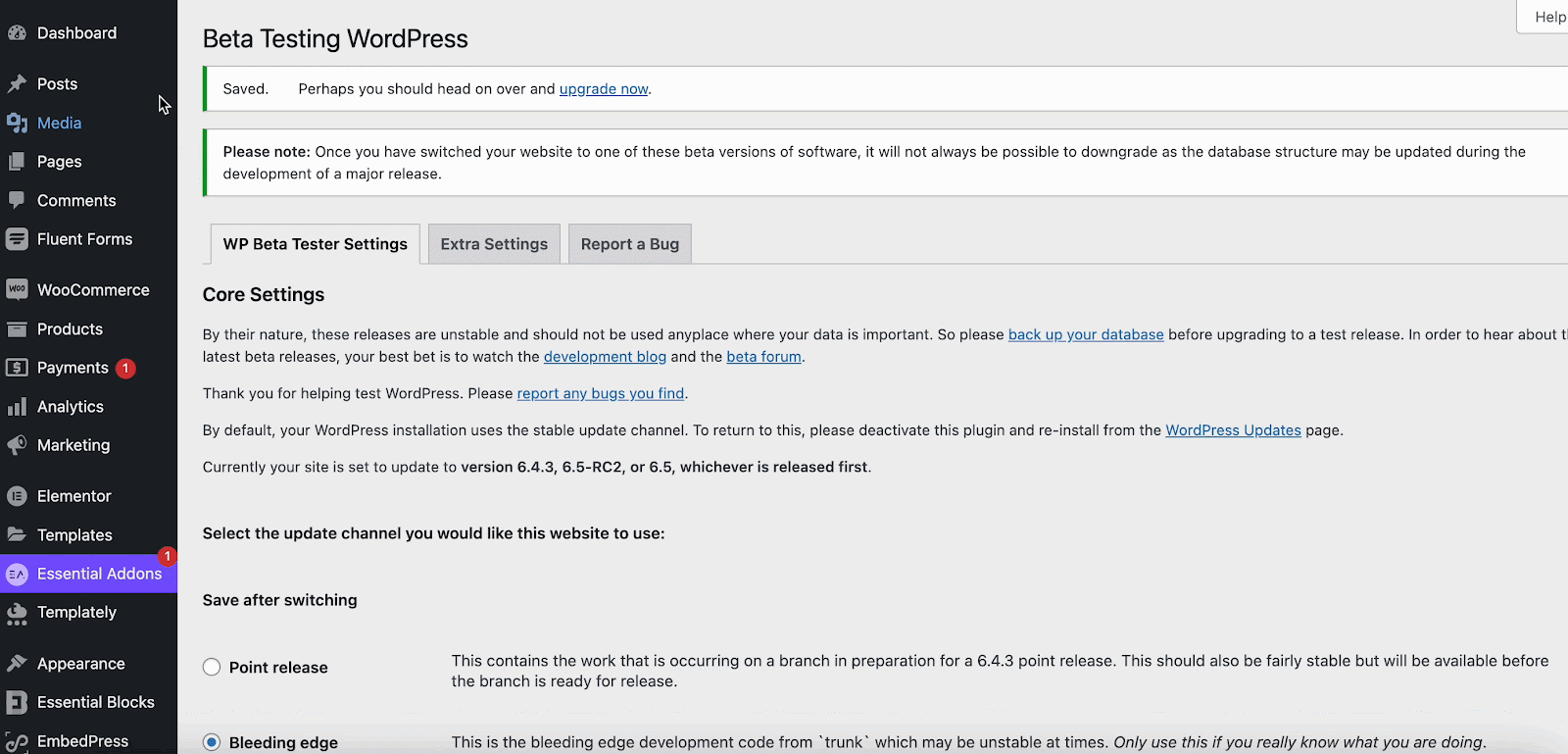
Task: Click the Dashboard gauge icon
Action: click(x=17, y=33)
